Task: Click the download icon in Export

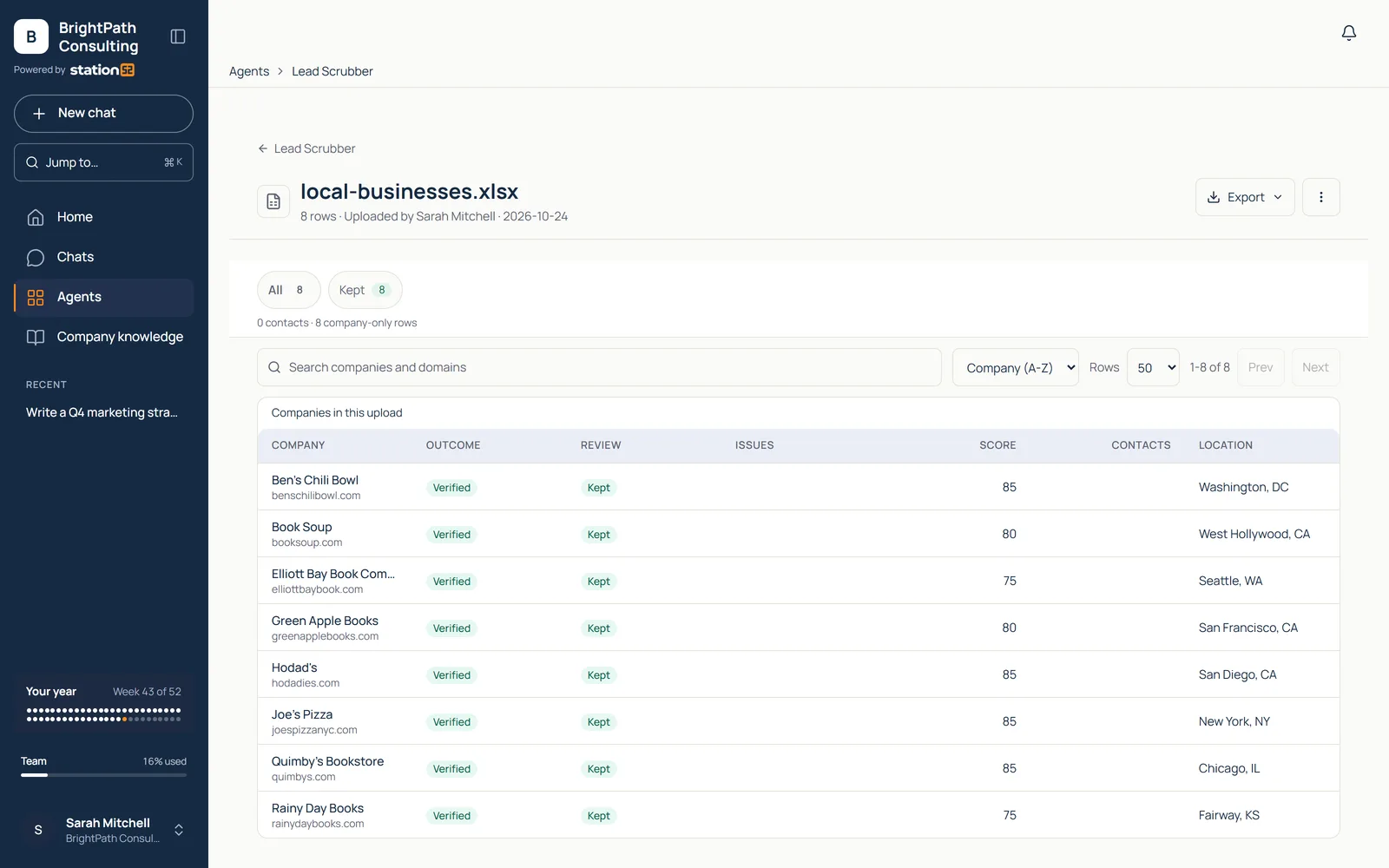Action: (1214, 197)
